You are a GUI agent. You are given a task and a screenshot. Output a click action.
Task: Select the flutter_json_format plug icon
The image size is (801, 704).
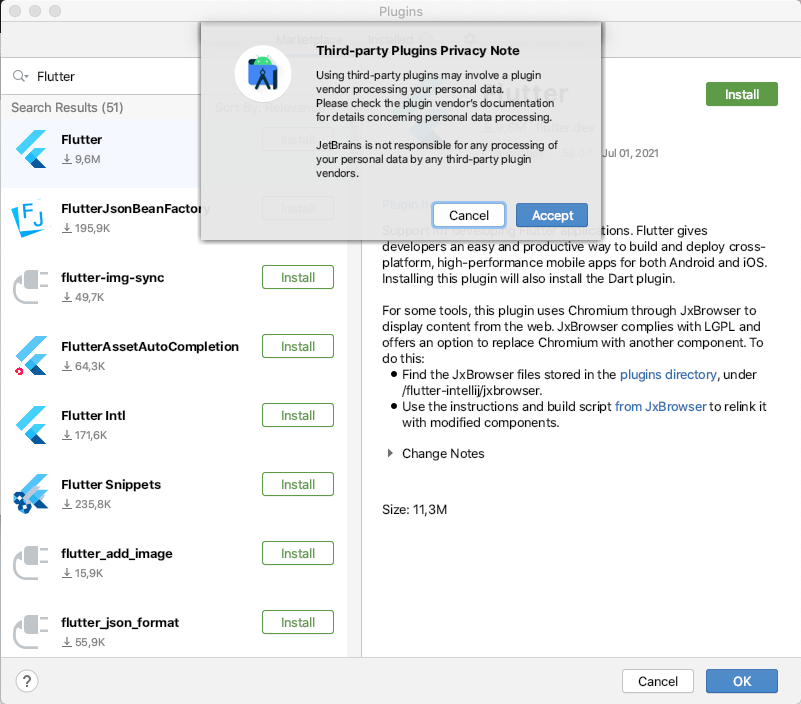32,632
